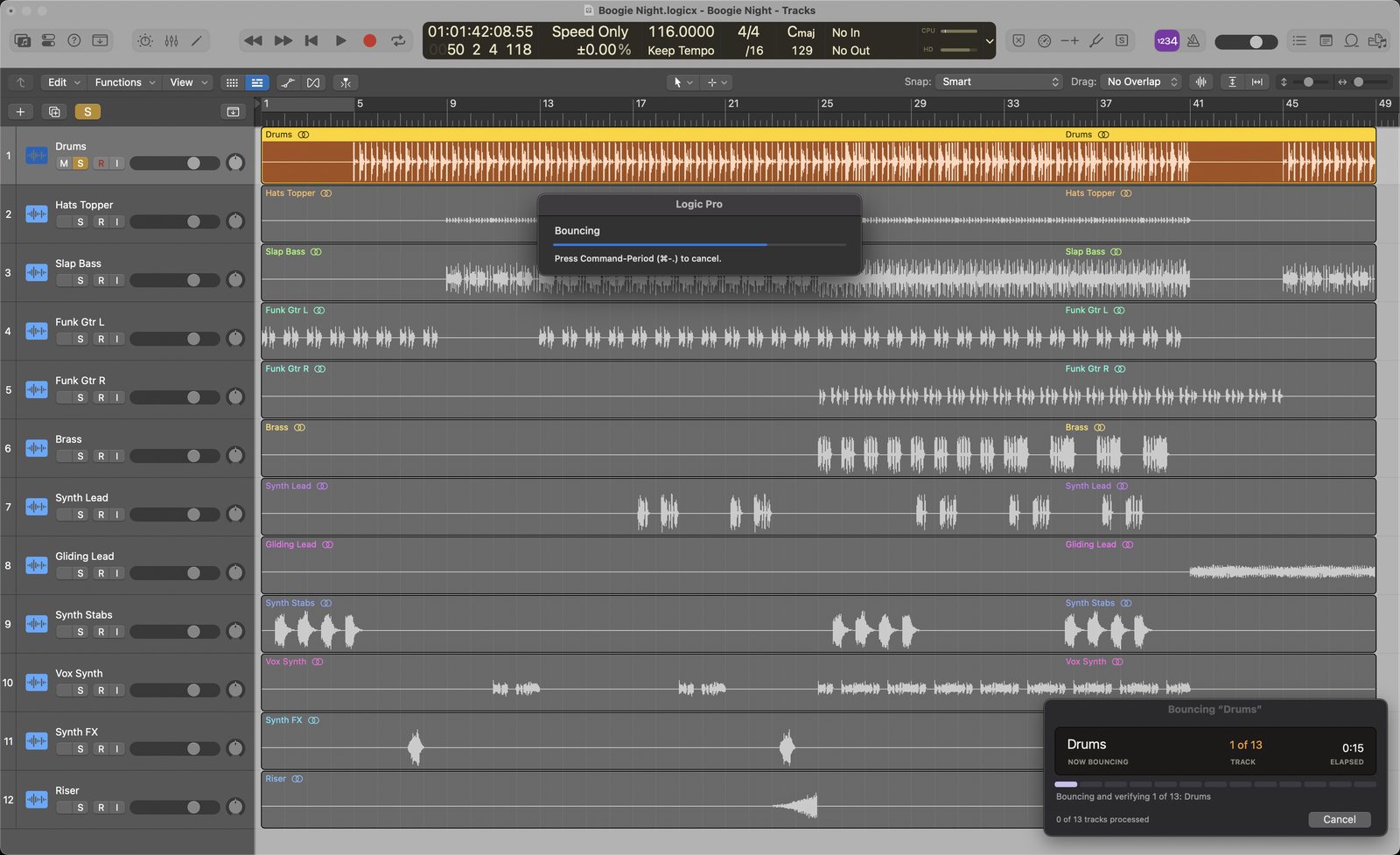The image size is (1400, 855).
Task: Go to beginning of project button
Action: pos(311,40)
